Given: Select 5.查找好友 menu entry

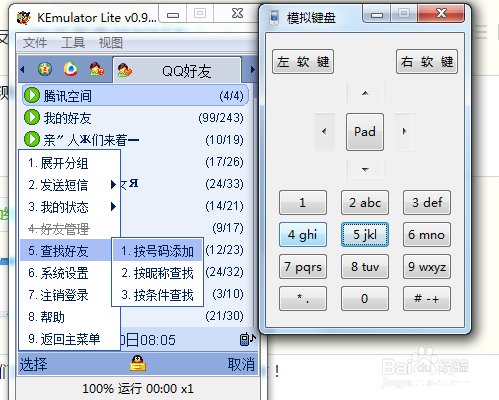Looking at the screenshot, I should (65, 251).
